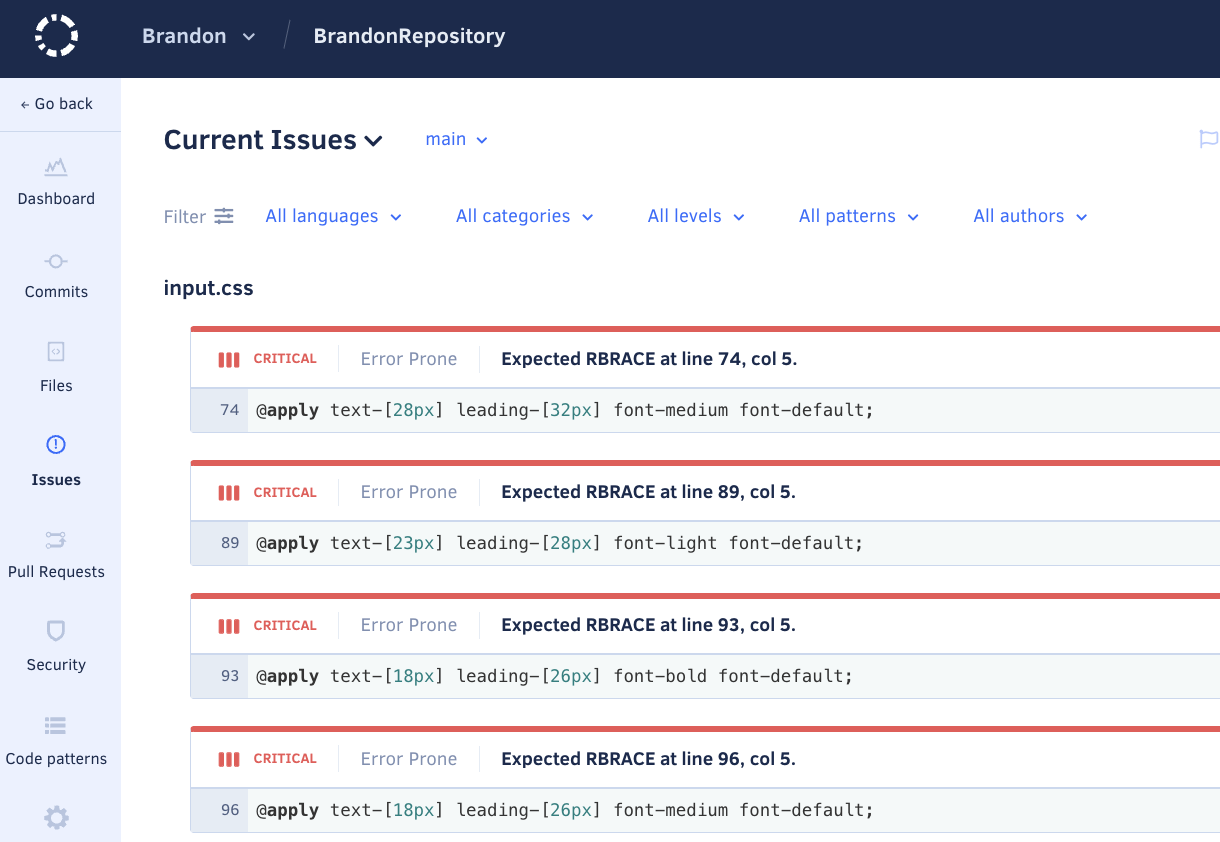The height and width of the screenshot is (842, 1220).
Task: Click the code snippet on line 74
Action: [x=565, y=409]
